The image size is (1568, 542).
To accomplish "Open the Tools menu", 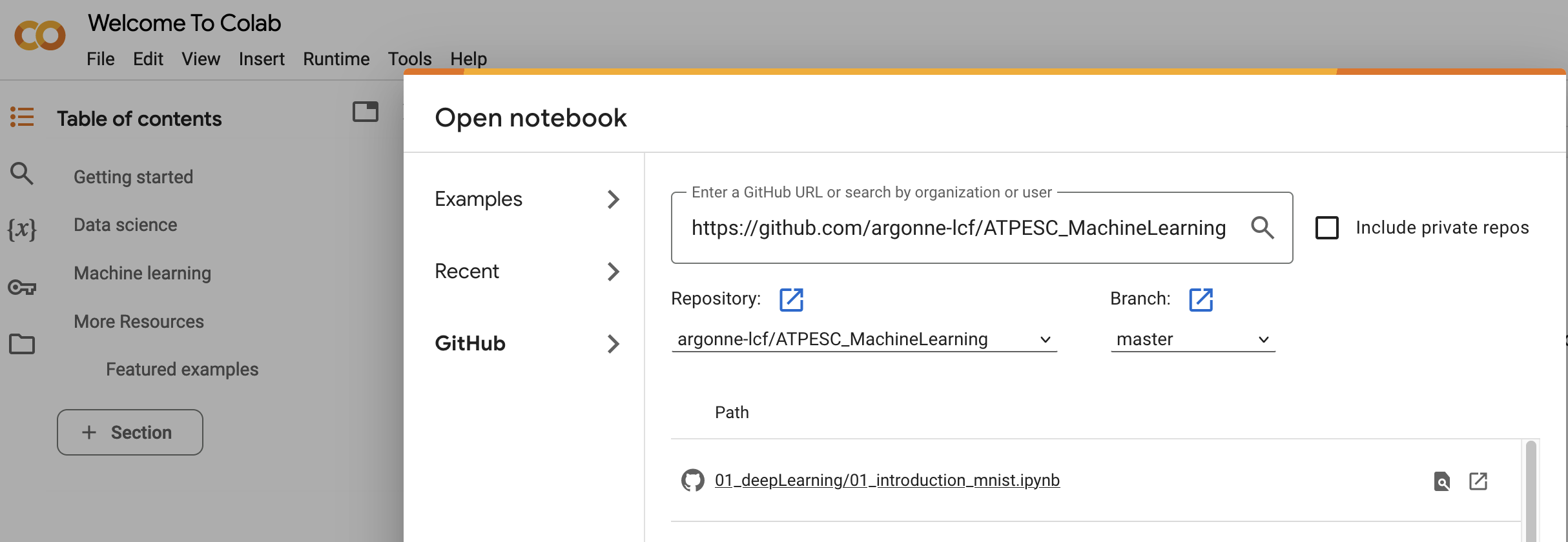I will click(x=409, y=59).
